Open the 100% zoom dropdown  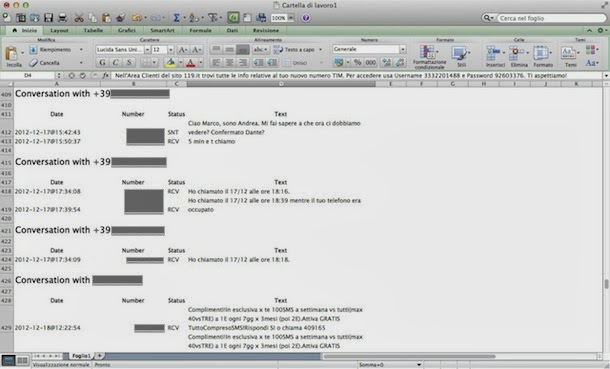tap(291, 18)
